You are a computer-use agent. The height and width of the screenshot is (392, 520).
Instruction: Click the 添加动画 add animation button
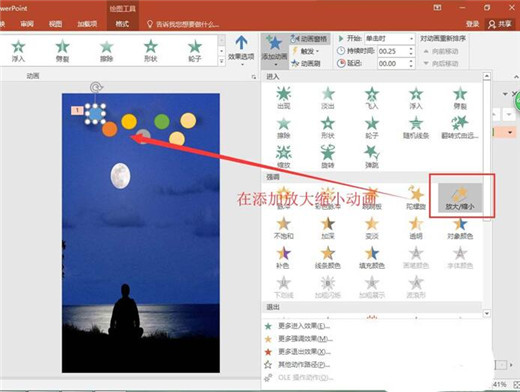point(274,50)
